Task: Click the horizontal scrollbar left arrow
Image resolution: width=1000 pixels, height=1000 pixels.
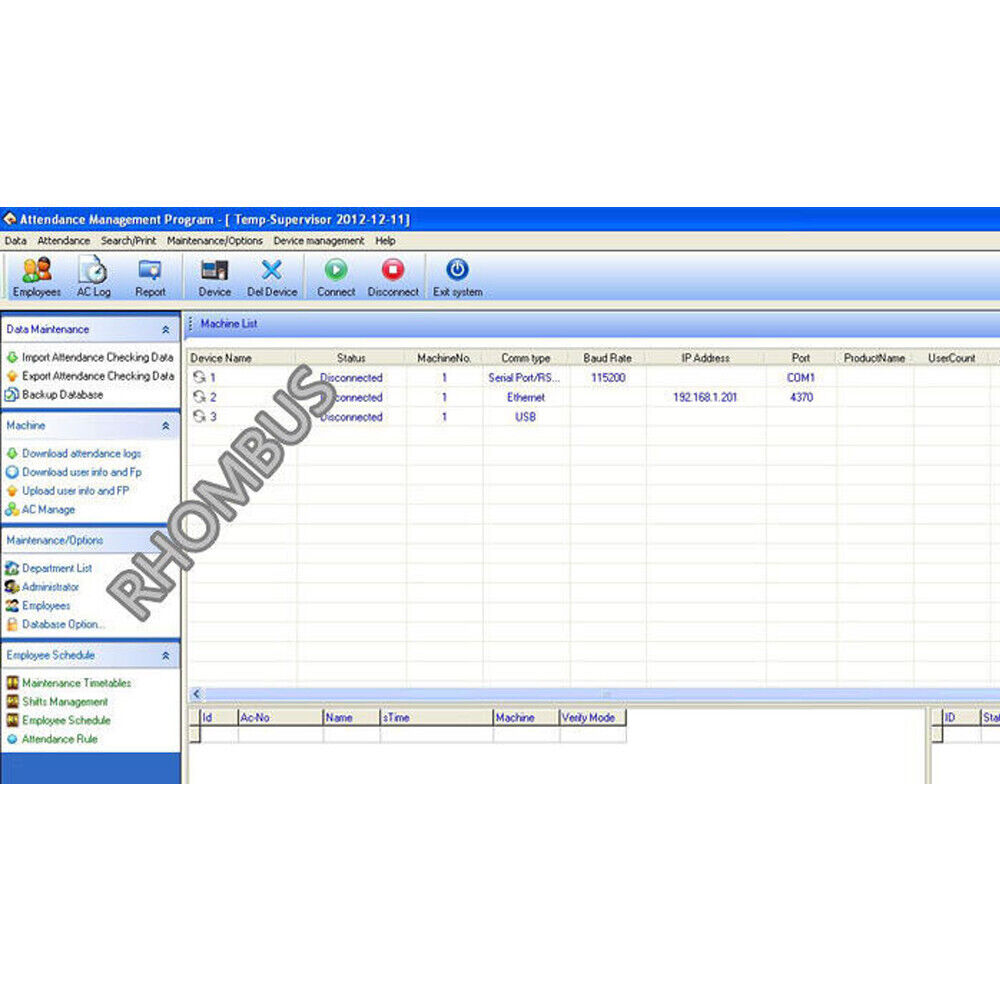Action: point(196,694)
